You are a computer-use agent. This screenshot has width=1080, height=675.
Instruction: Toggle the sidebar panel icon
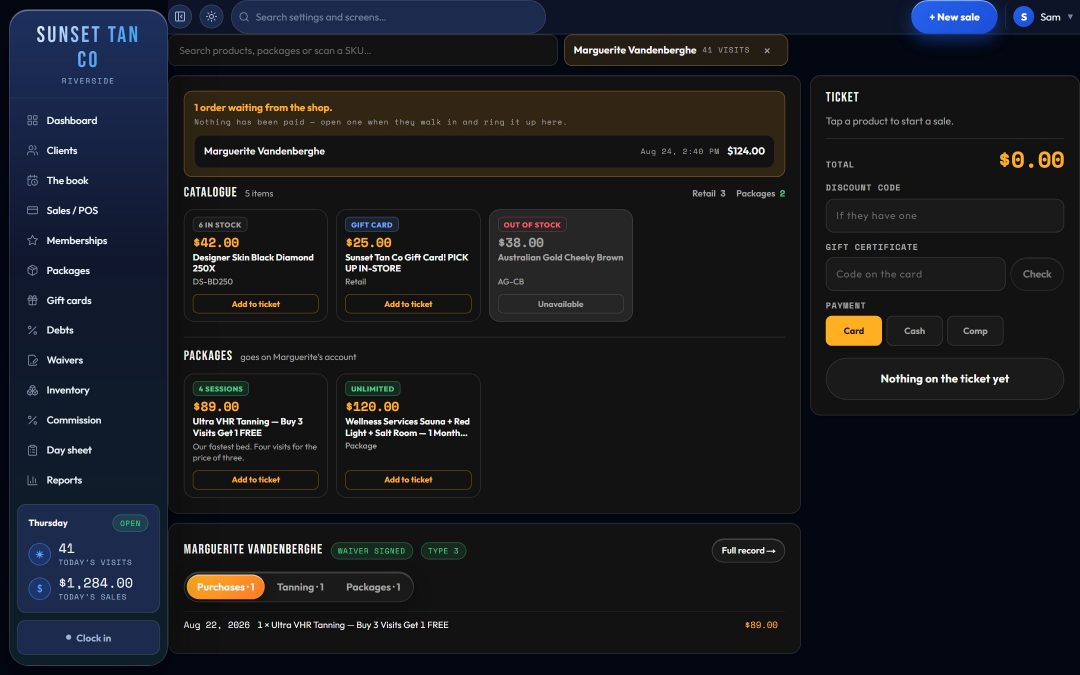click(x=180, y=17)
